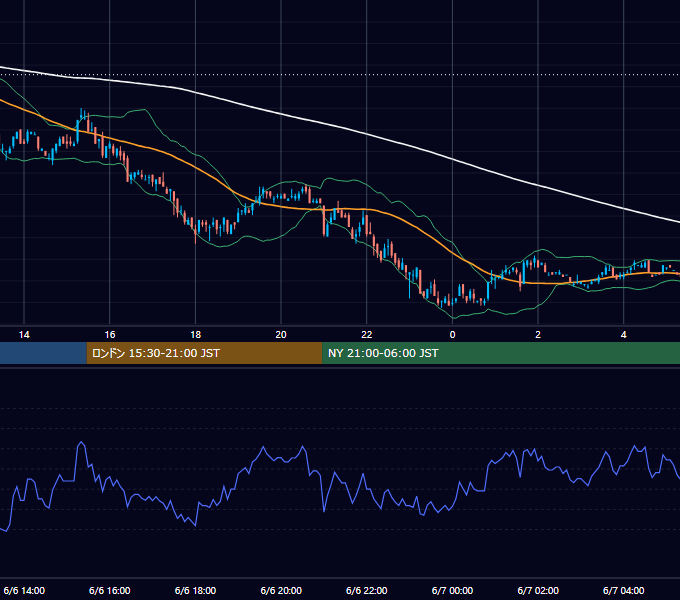Click the blue session bar before ロンドン
680x600 pixels.
[43, 353]
